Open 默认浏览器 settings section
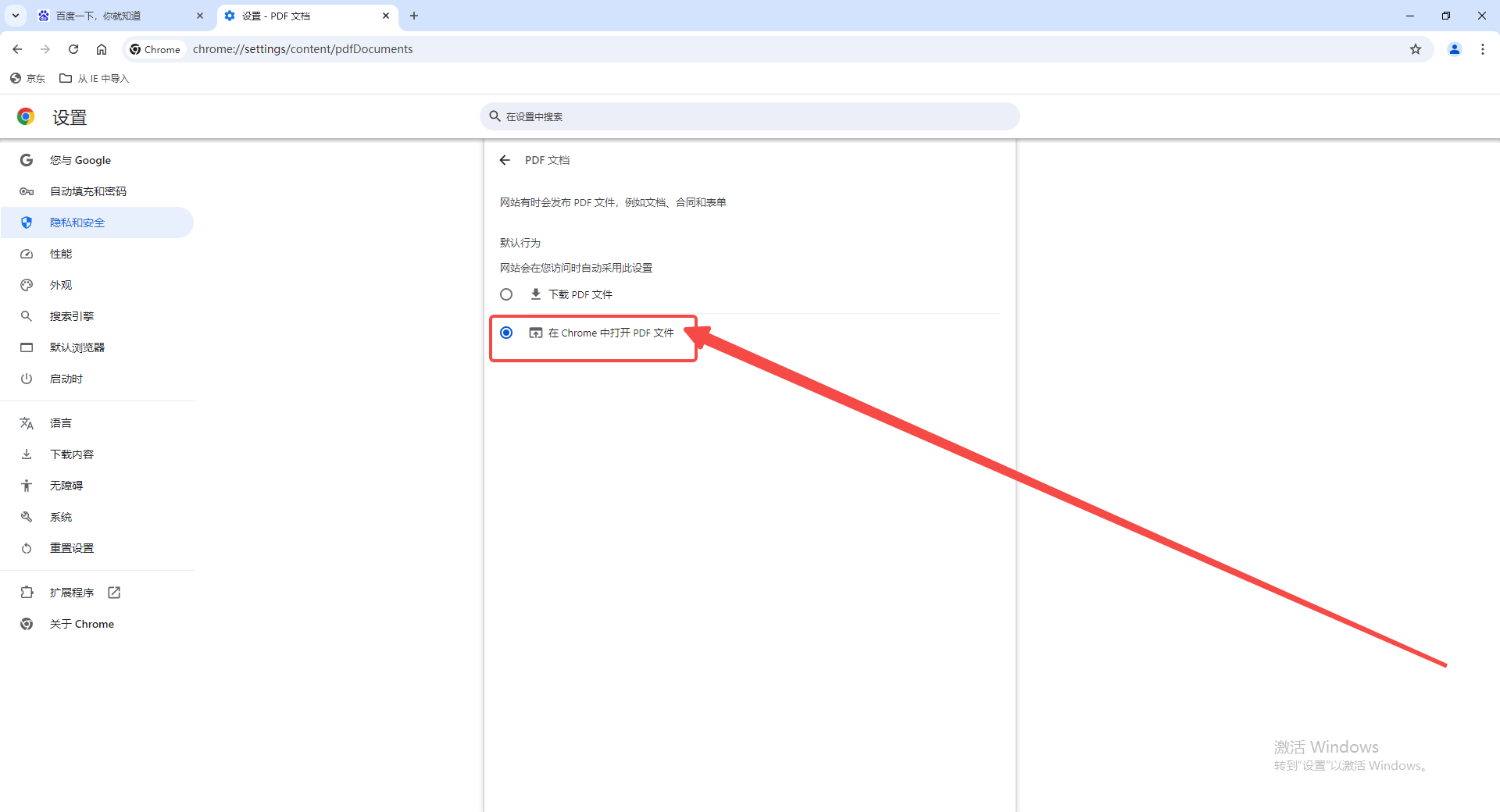The image size is (1500, 812). click(98, 347)
